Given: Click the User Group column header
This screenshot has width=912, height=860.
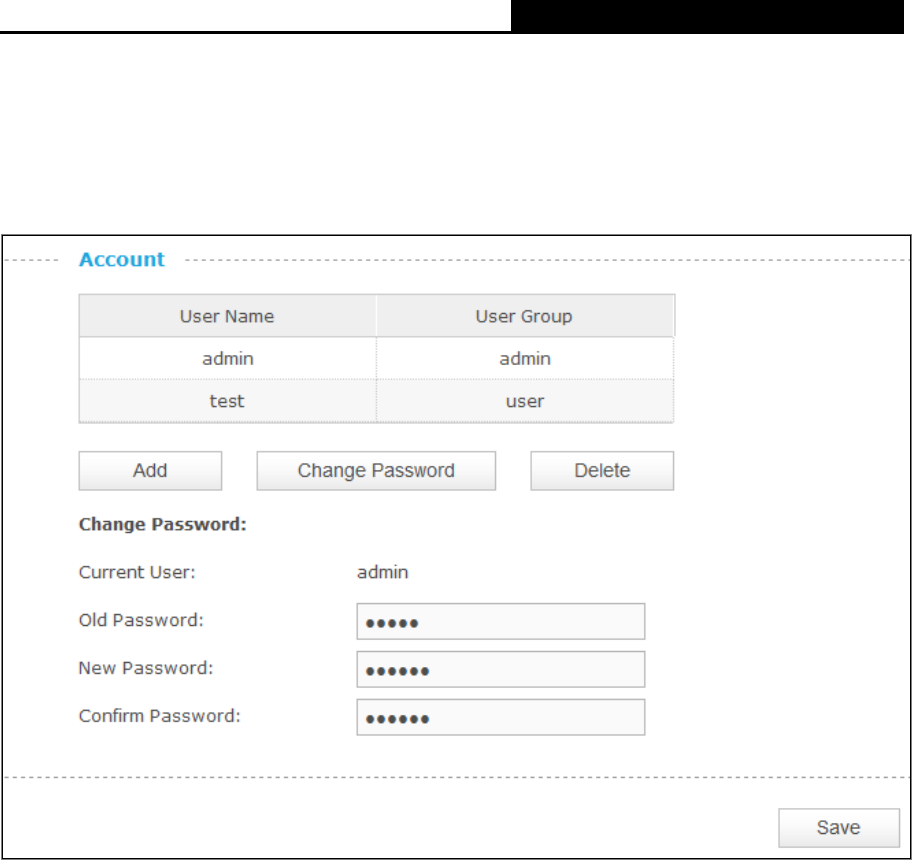Looking at the screenshot, I should click(x=525, y=316).
